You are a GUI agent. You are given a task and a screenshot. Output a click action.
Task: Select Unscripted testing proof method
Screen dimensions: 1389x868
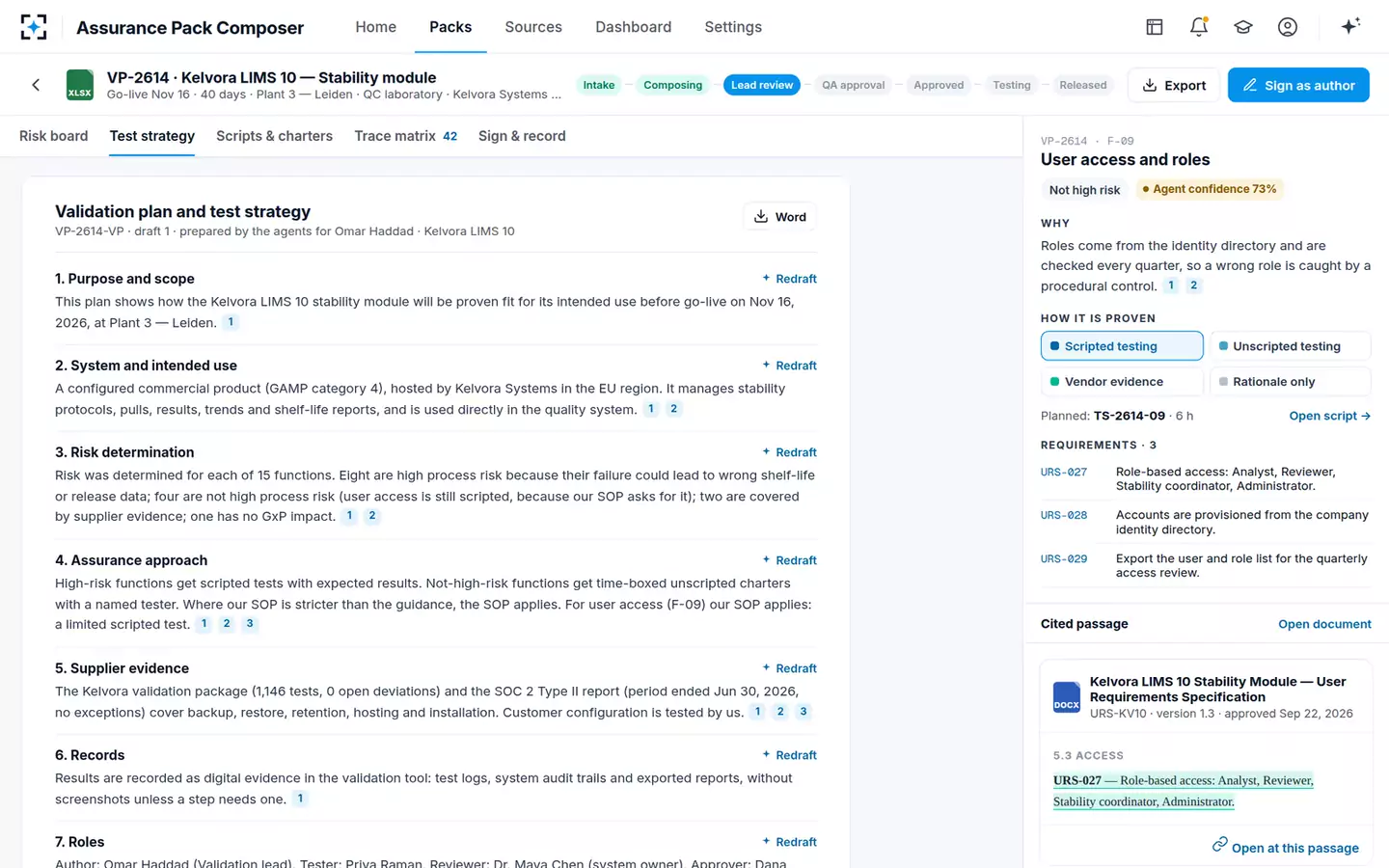pos(1290,346)
